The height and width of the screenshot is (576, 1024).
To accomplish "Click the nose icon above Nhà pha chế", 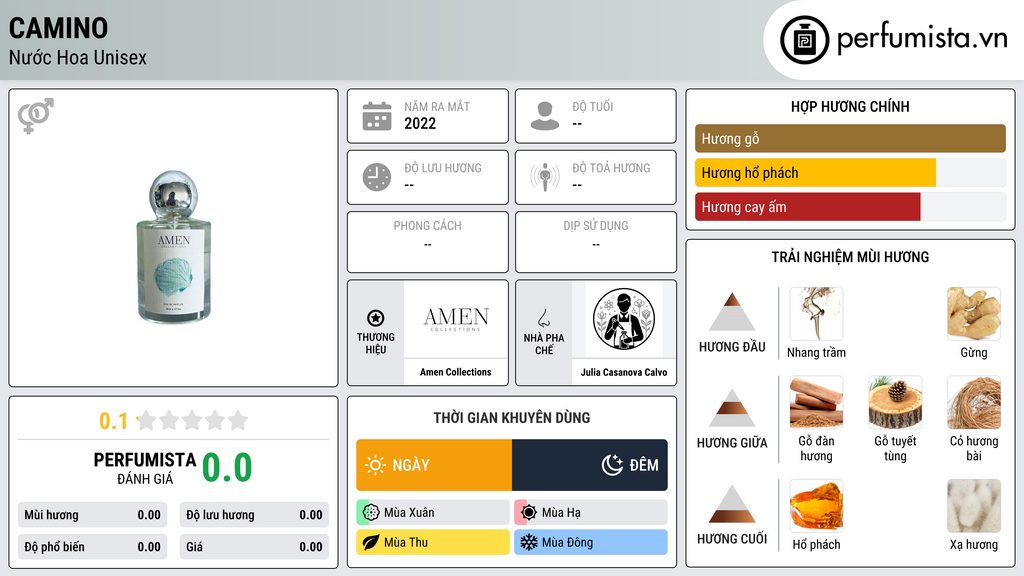I will pyautogui.click(x=543, y=318).
